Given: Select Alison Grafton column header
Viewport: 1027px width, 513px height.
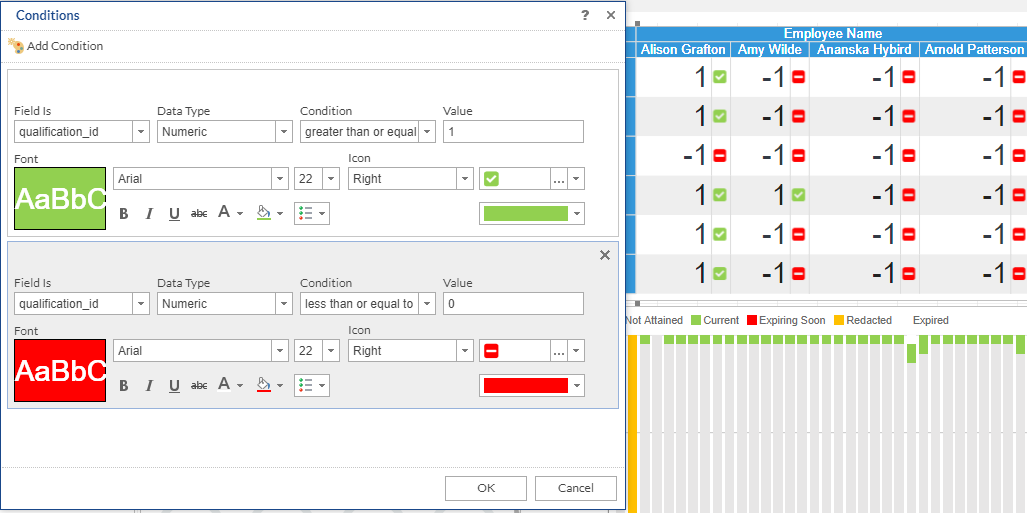Looking at the screenshot, I should pos(683,50).
